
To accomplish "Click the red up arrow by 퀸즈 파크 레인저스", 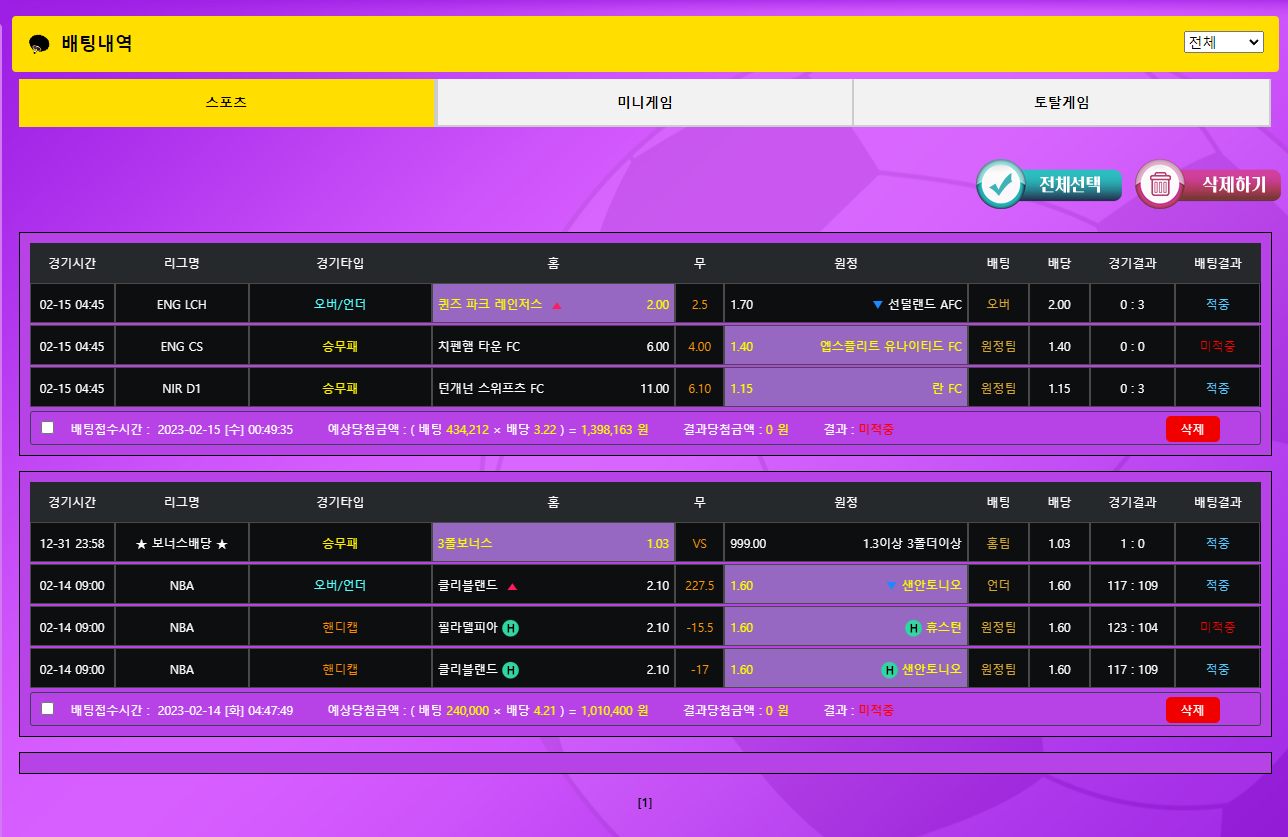I will click(557, 305).
